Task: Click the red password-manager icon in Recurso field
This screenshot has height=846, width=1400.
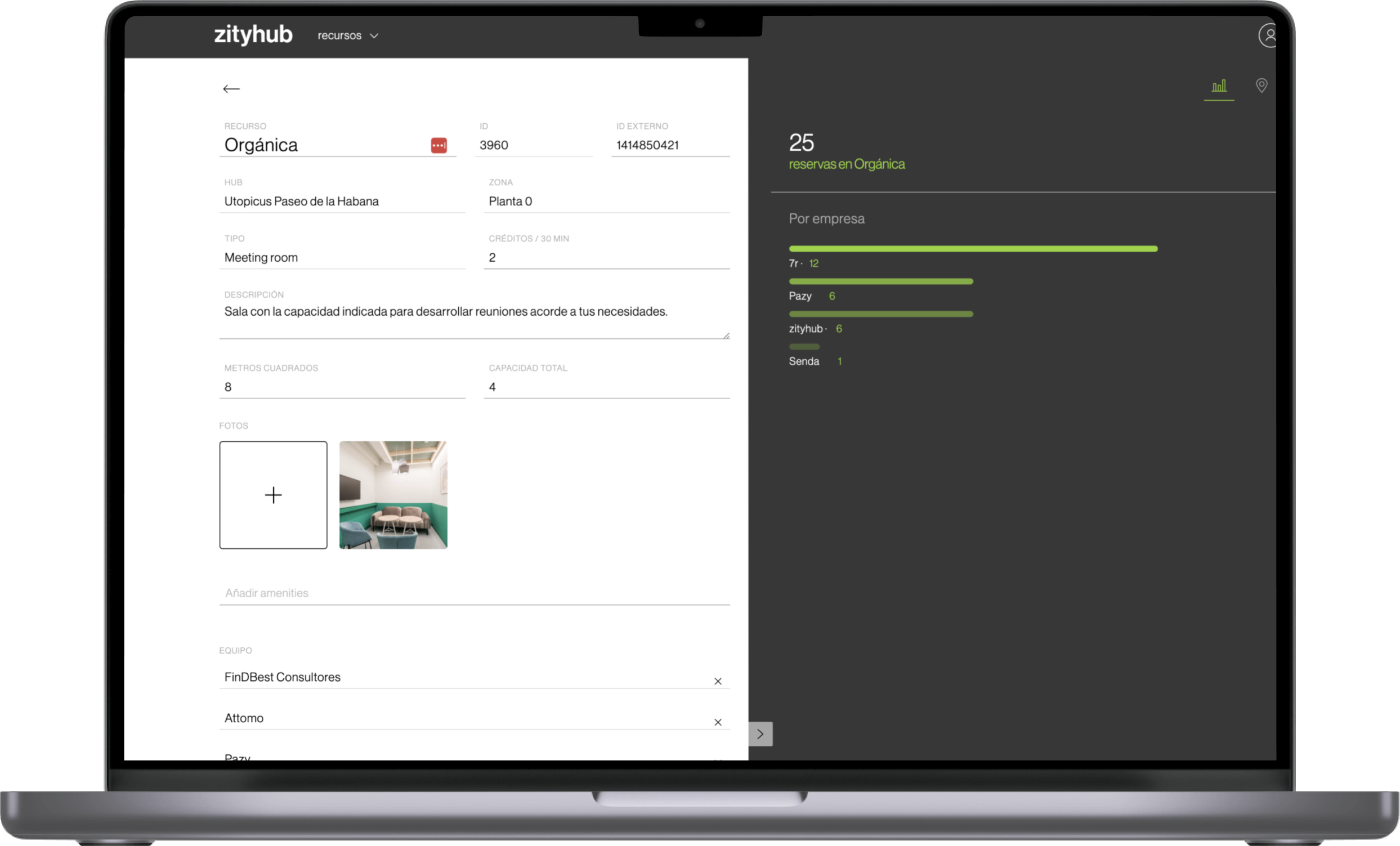Action: tap(438, 145)
